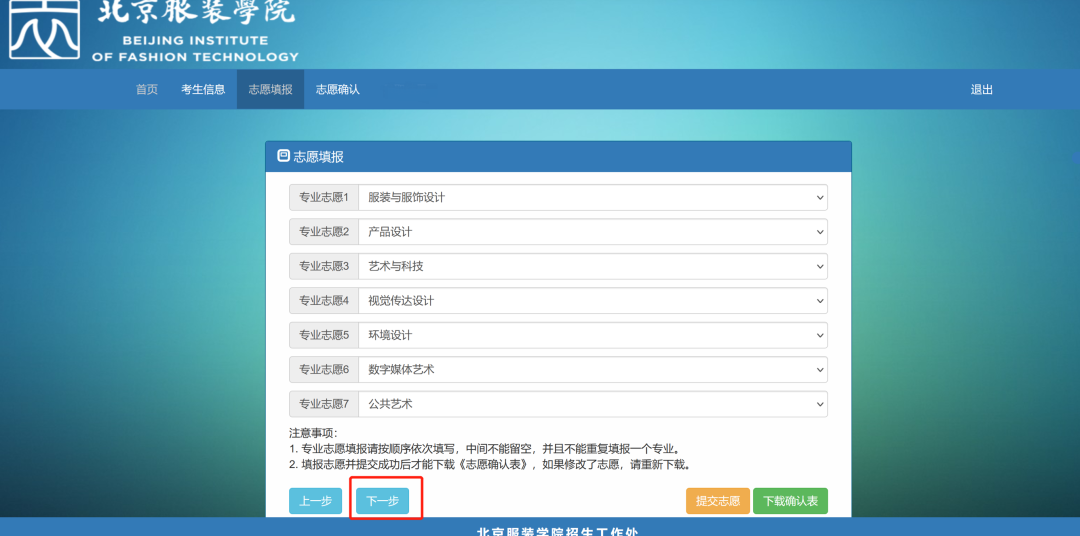Expand the 专业志愿2 dropdown (产品设计)
Viewport: 1080px width, 536px height.
pos(592,232)
